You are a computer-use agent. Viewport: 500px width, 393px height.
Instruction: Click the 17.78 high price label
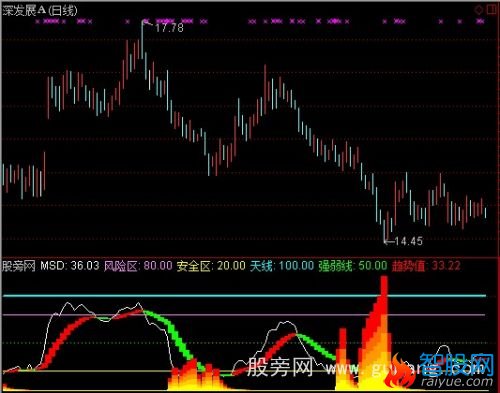point(169,28)
